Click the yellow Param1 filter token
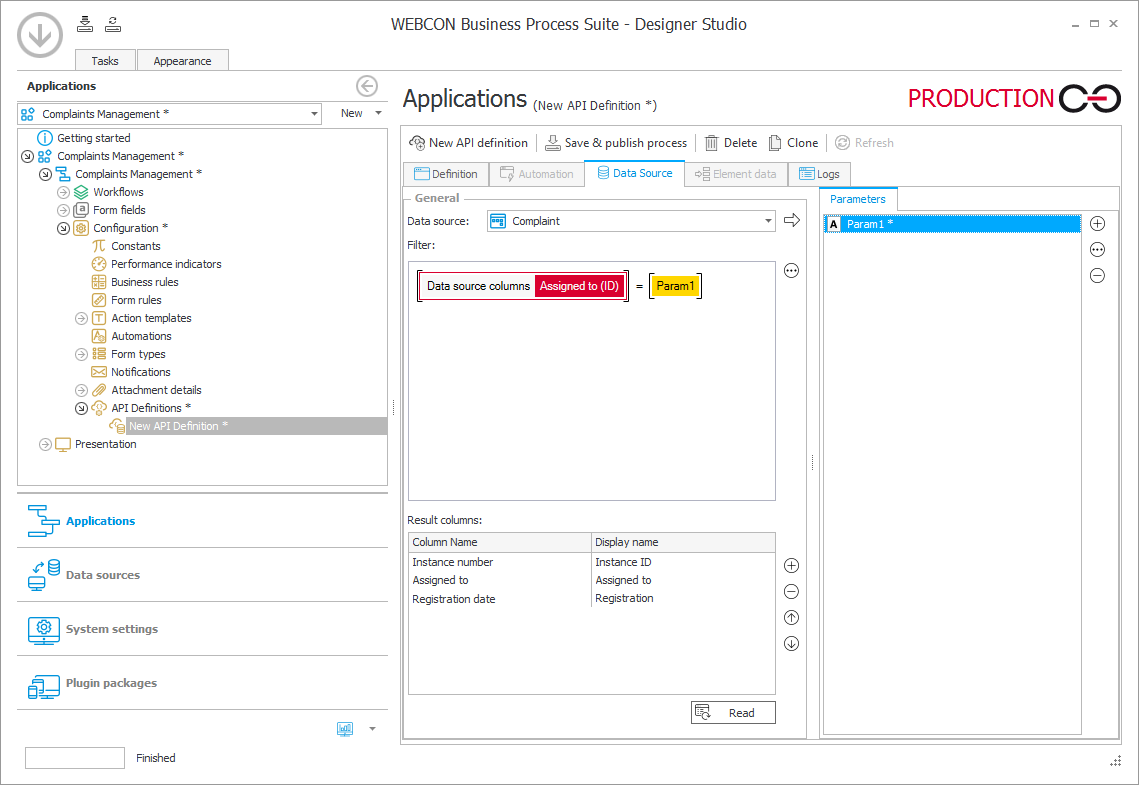The width and height of the screenshot is (1139, 785). click(676, 285)
